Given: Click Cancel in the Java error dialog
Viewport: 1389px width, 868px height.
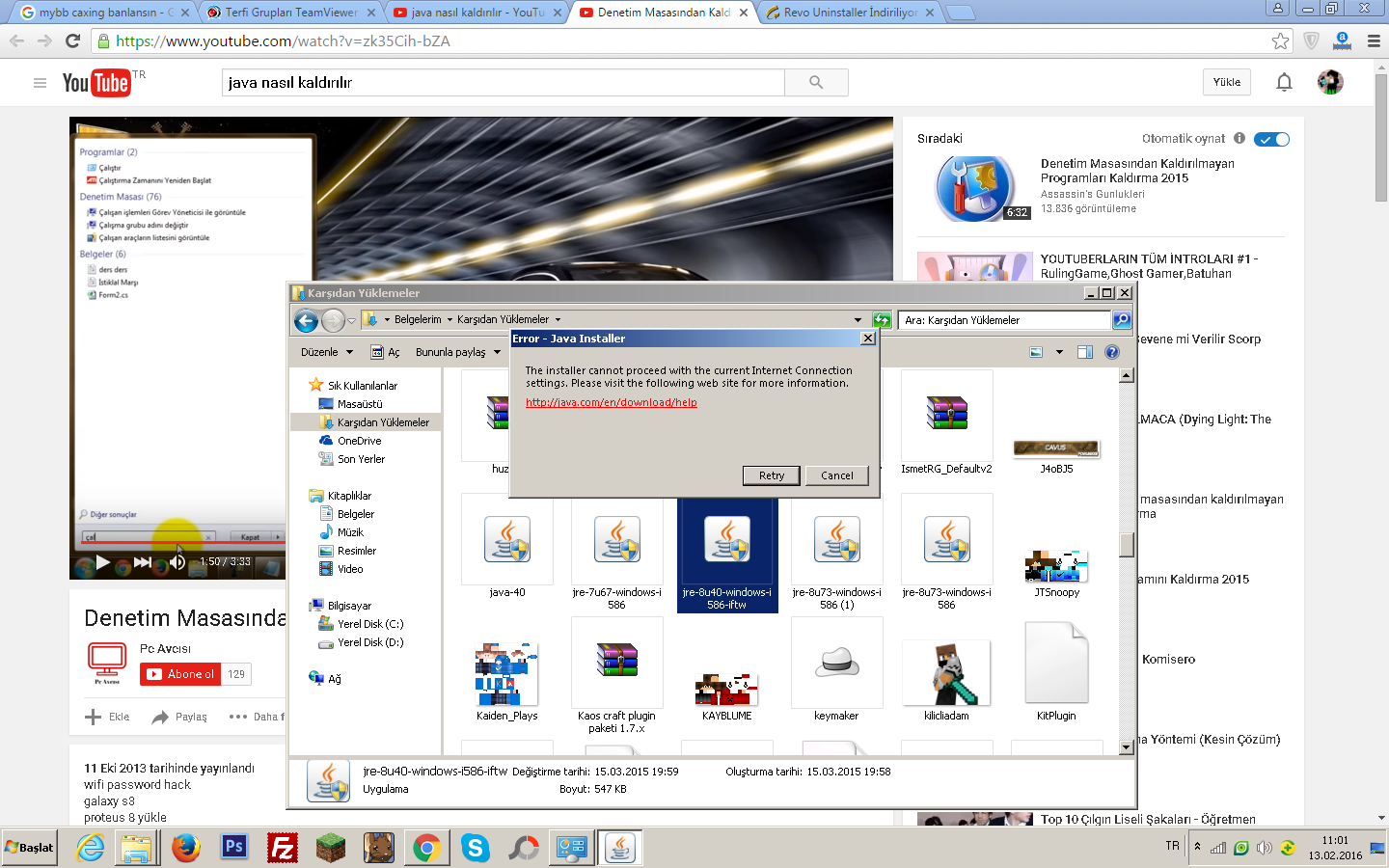Looking at the screenshot, I should point(837,475).
